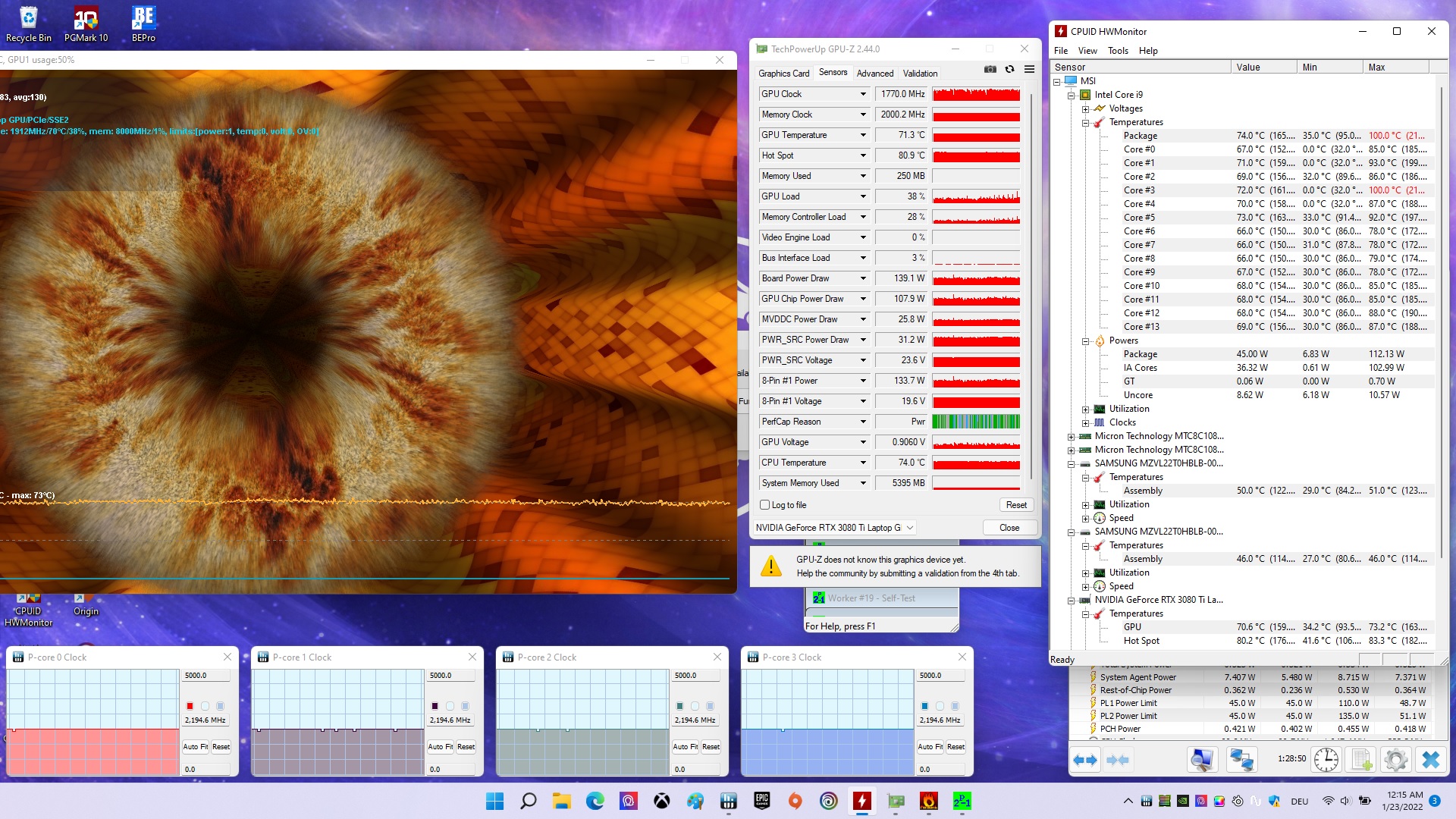Switch to the Advanced tab in GPU-Z
Image resolution: width=1456 pixels, height=819 pixels.
874,74
